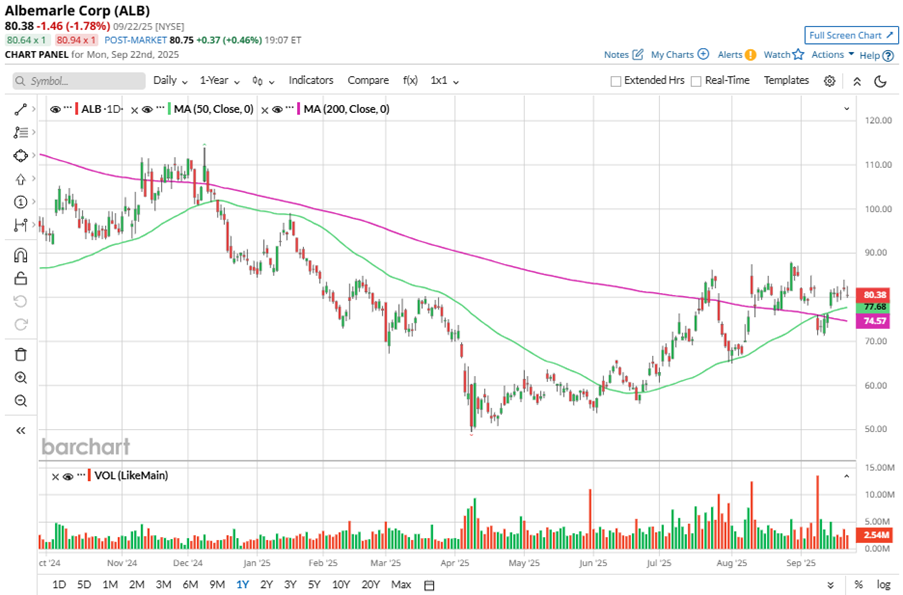Screen dimensions: 903x595
Task: Select the arrow marker tool
Action: point(21,179)
